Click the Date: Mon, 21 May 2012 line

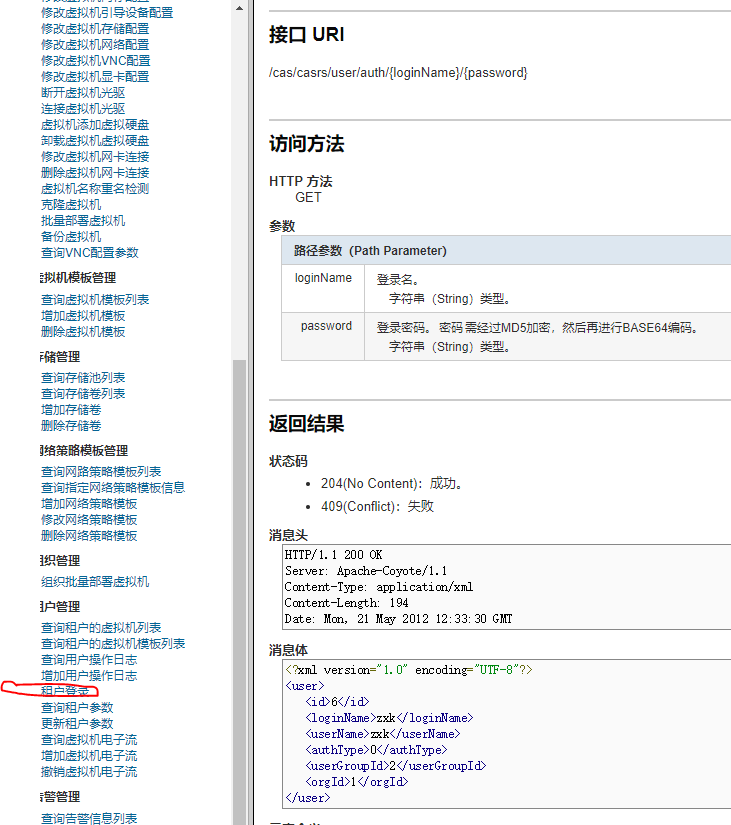[x=398, y=619]
